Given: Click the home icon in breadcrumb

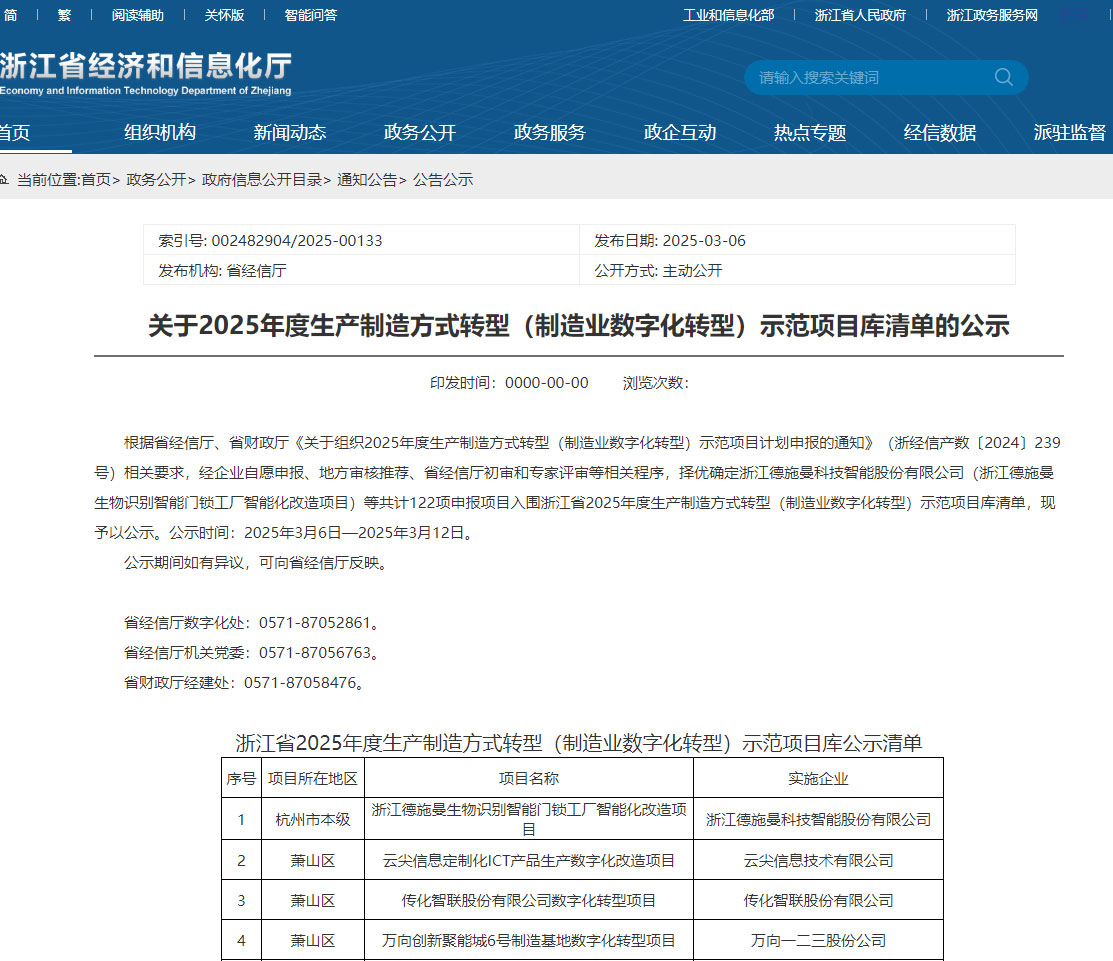Looking at the screenshot, I should click(4, 180).
